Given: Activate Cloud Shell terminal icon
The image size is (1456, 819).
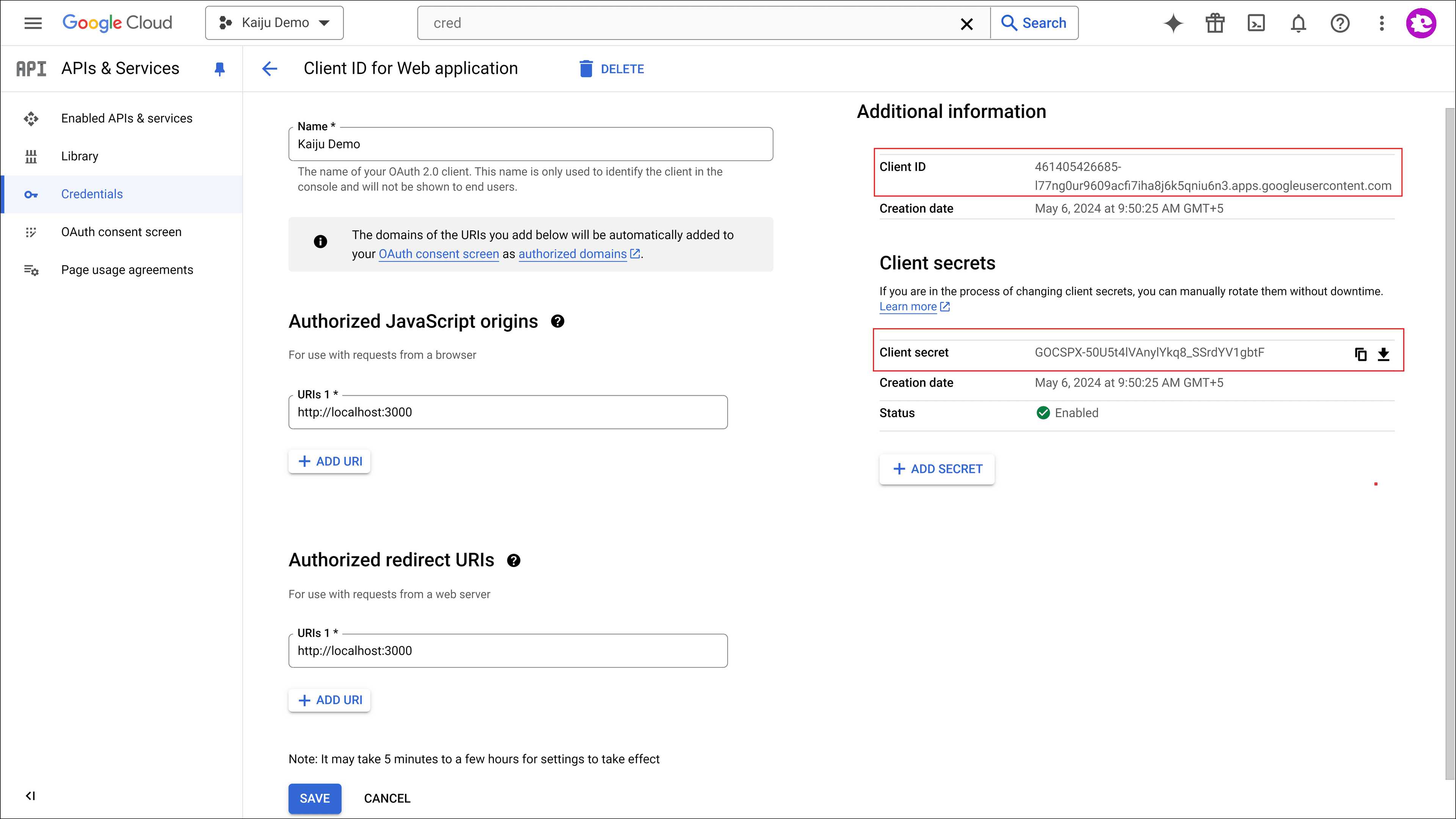Looking at the screenshot, I should tap(1256, 23).
